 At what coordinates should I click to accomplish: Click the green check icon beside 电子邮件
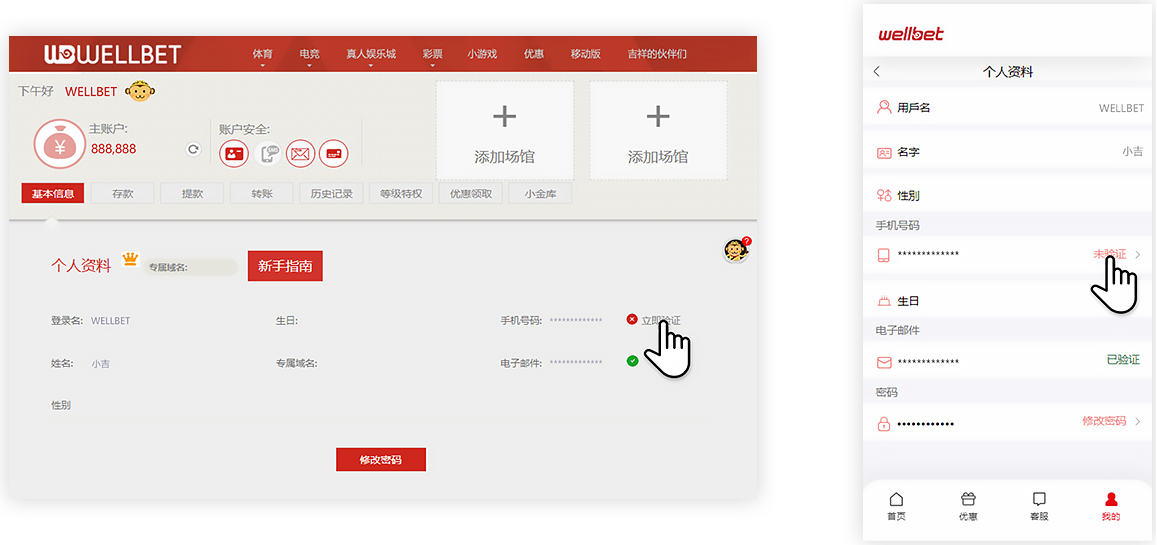(x=632, y=361)
